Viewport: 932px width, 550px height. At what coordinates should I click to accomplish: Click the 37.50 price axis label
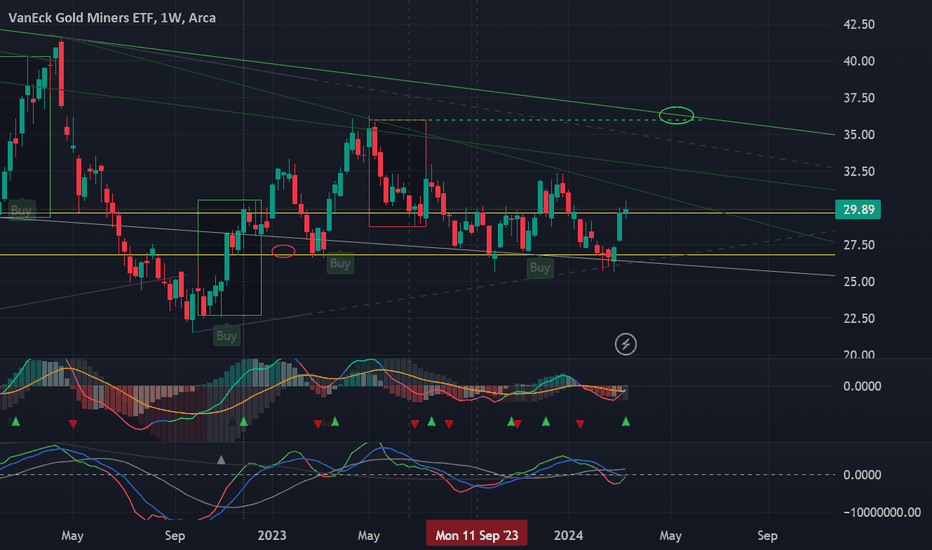tap(859, 98)
